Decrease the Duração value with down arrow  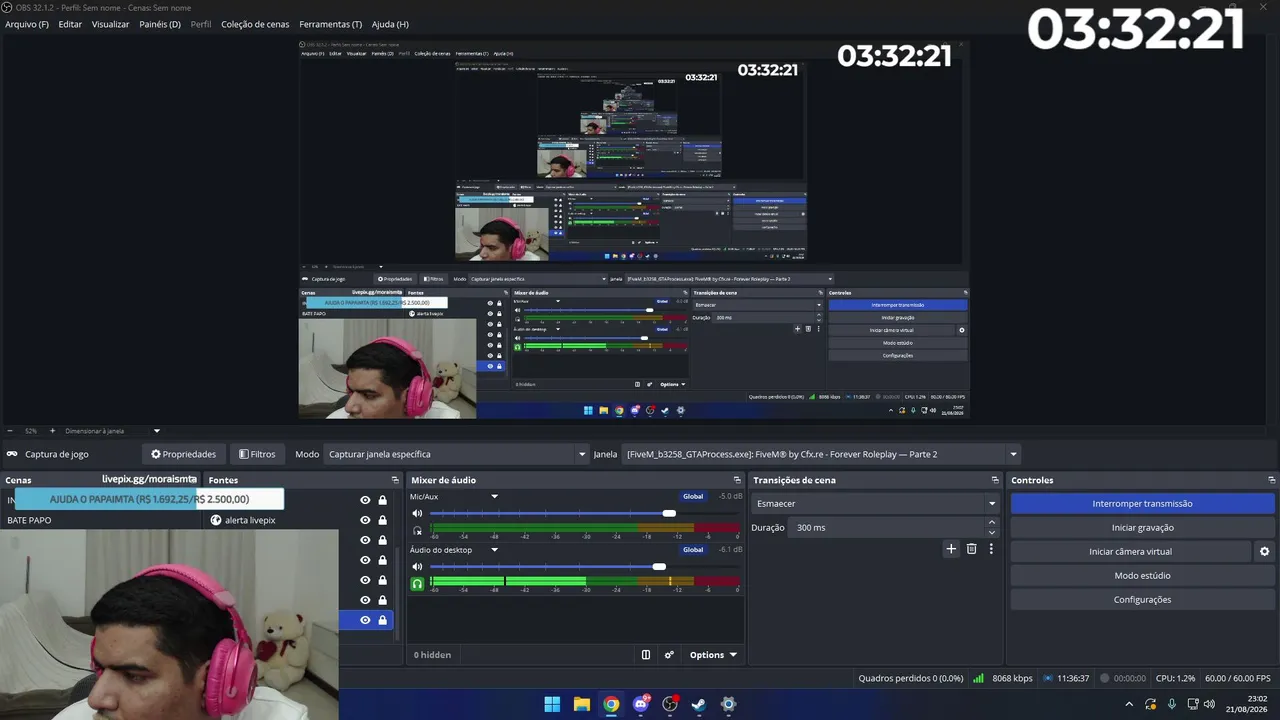point(992,532)
